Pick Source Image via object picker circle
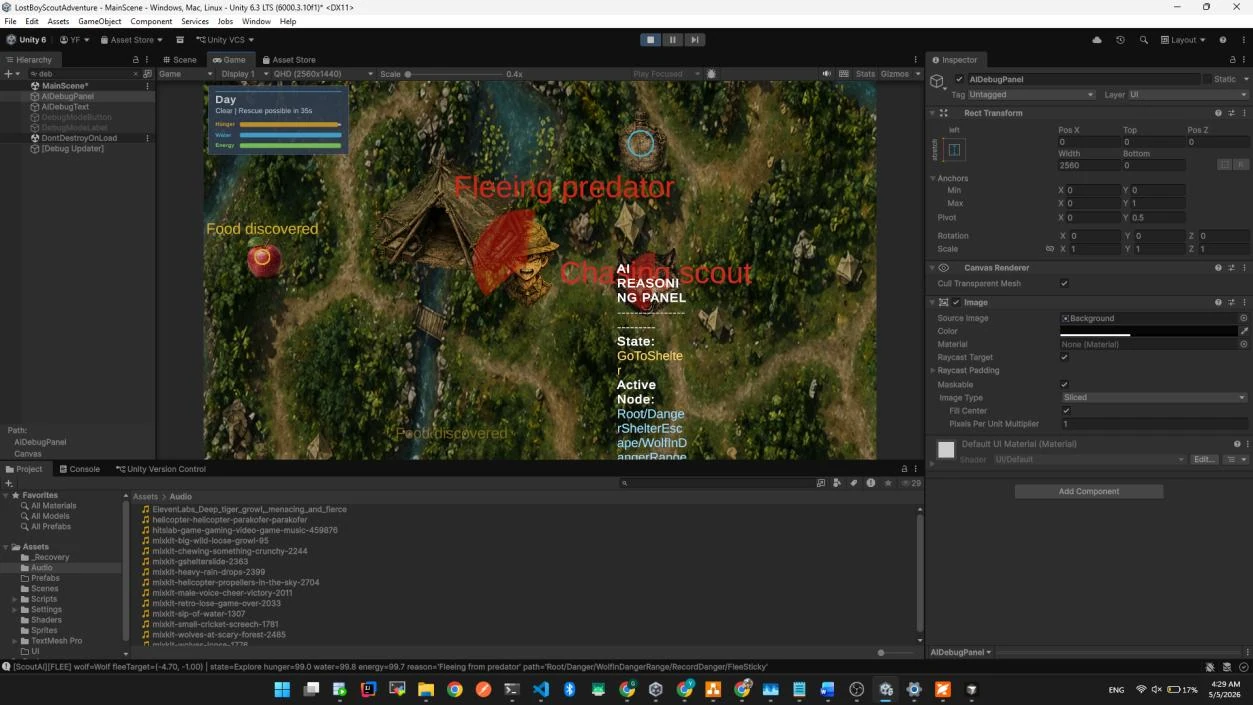 pyautogui.click(x=1243, y=318)
